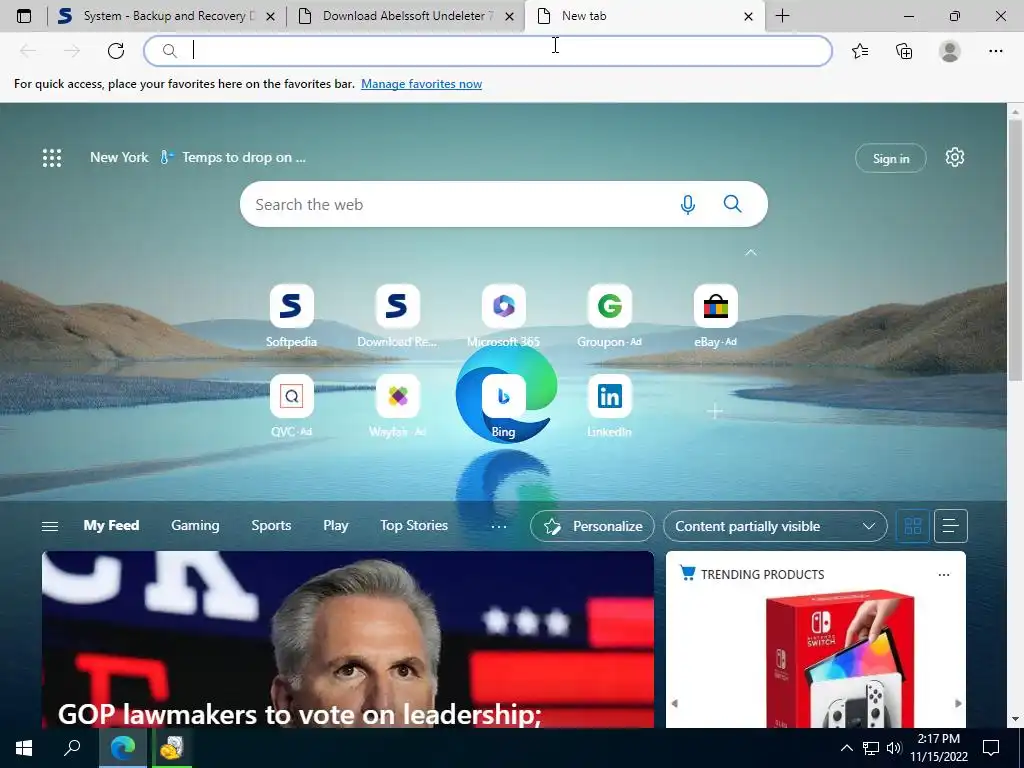Switch feed to grid view
The image size is (1024, 768).
912,526
